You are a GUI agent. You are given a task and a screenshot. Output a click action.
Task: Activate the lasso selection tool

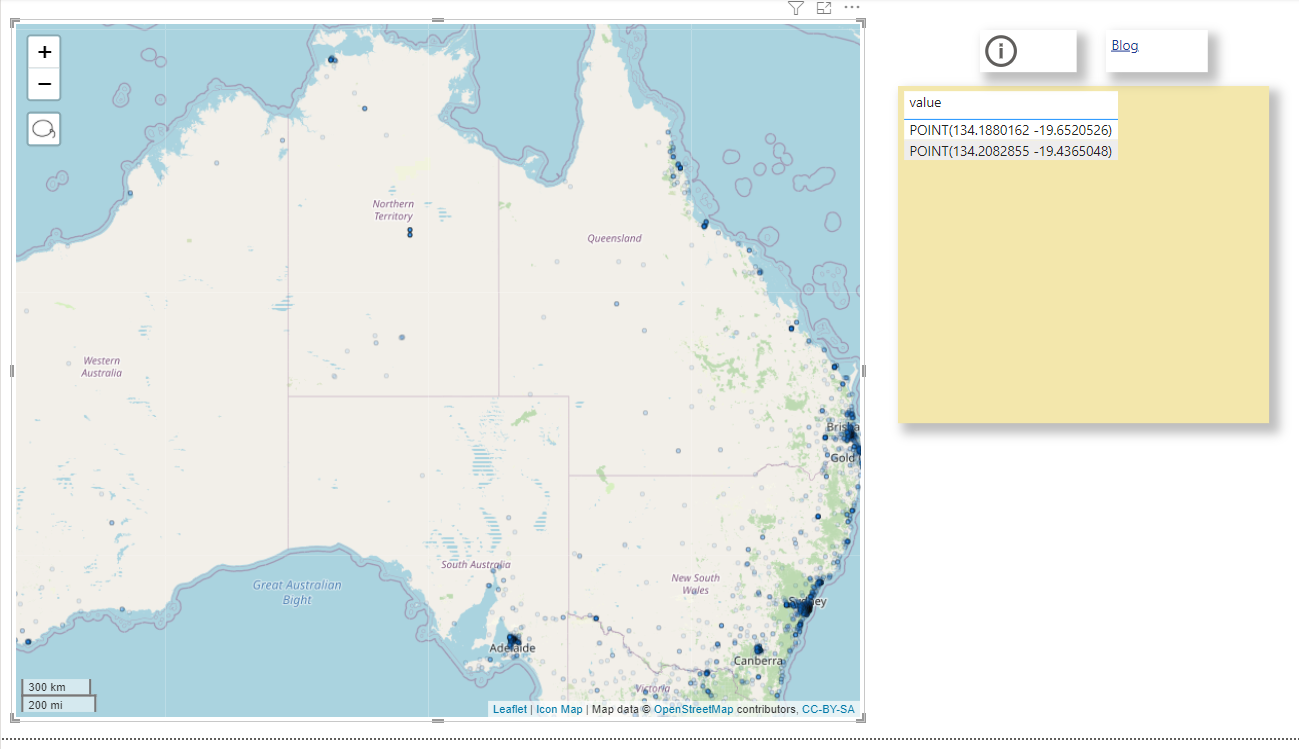tap(44, 129)
